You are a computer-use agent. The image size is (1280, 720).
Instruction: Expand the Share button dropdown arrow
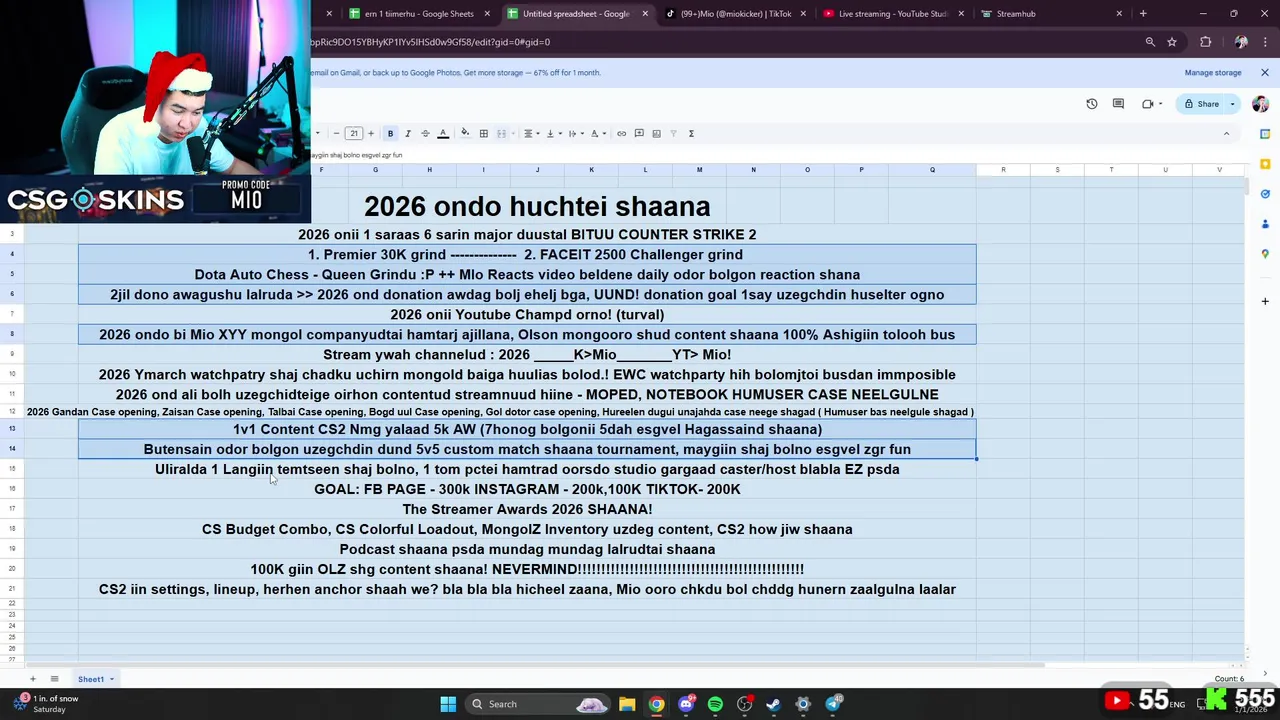(1232, 104)
